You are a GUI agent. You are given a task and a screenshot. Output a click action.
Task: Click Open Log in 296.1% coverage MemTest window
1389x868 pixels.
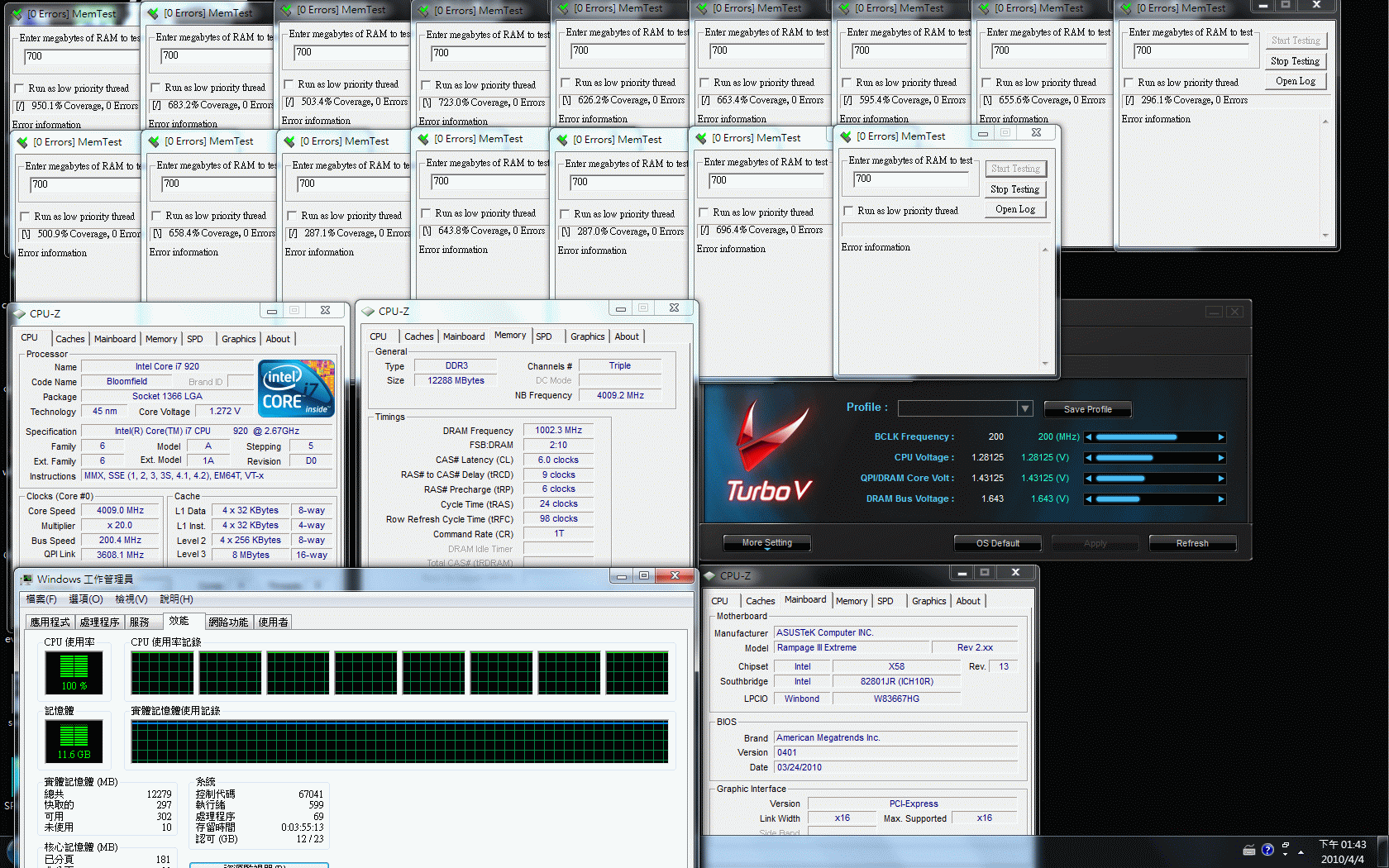[1296, 81]
